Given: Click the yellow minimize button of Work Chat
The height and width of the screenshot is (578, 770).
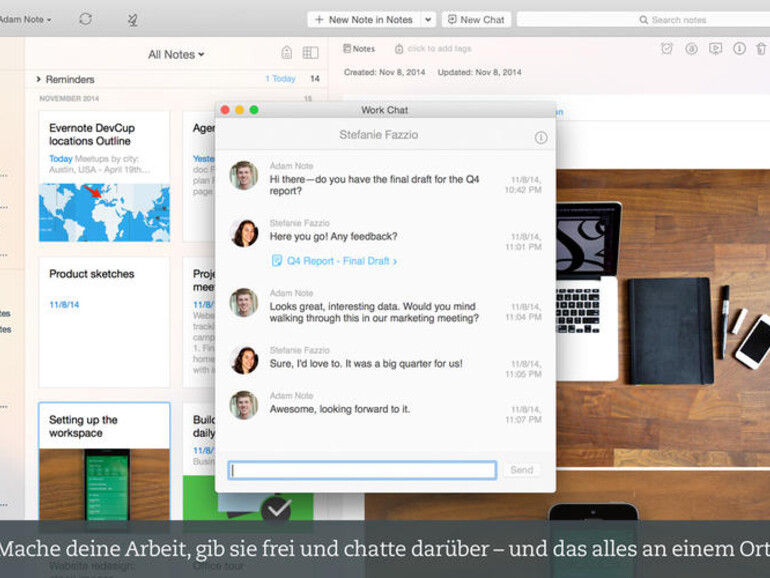Looking at the screenshot, I should (239, 110).
